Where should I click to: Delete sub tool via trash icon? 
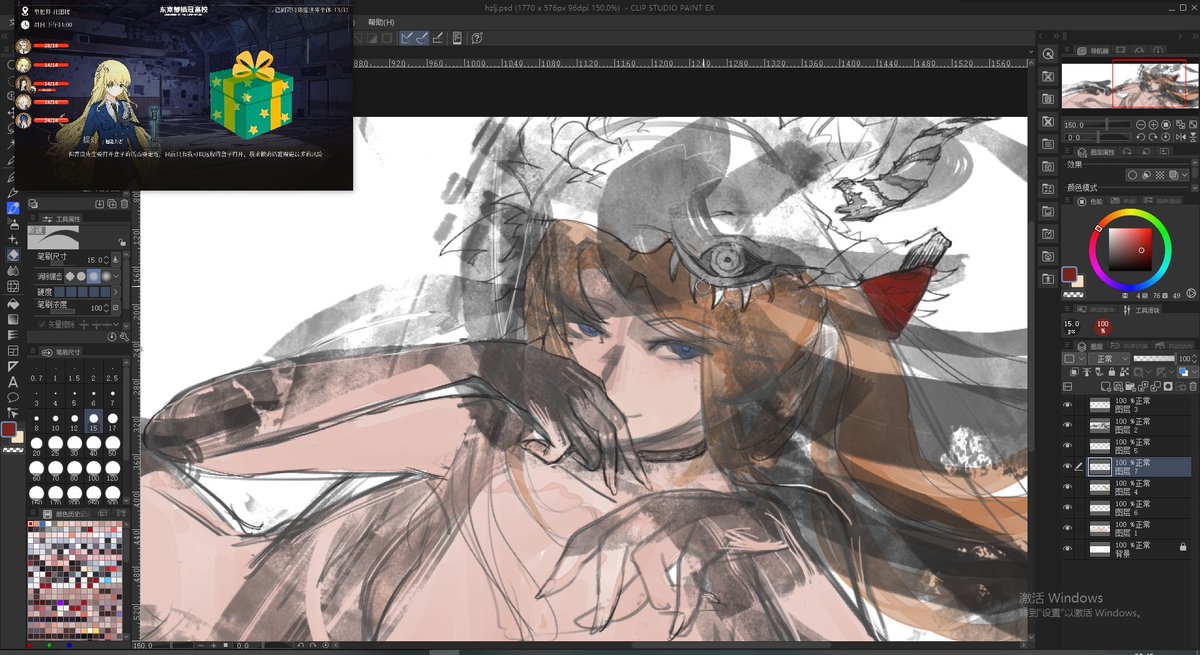click(124, 204)
